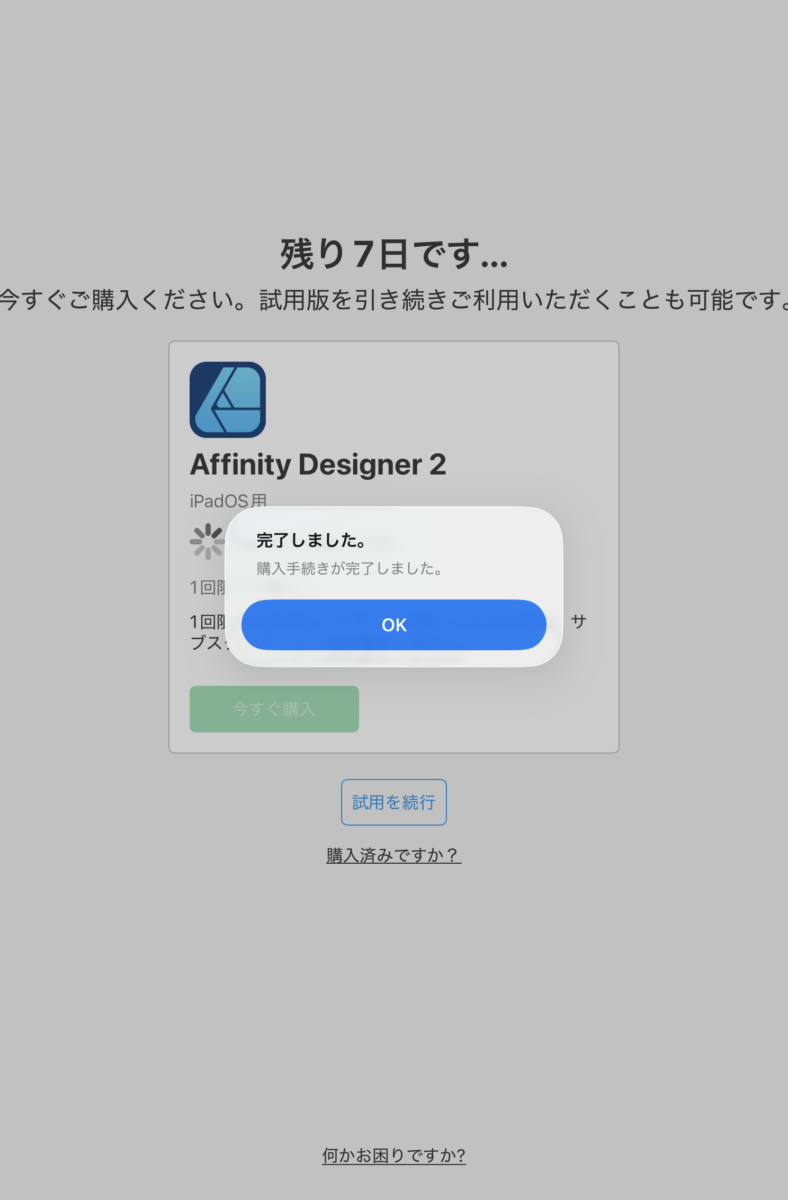Click the grey 1回限り price label

207,587
